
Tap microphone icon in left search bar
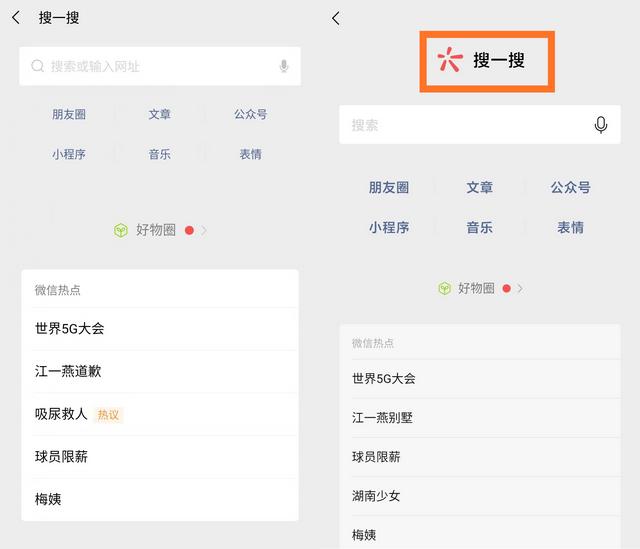(284, 66)
